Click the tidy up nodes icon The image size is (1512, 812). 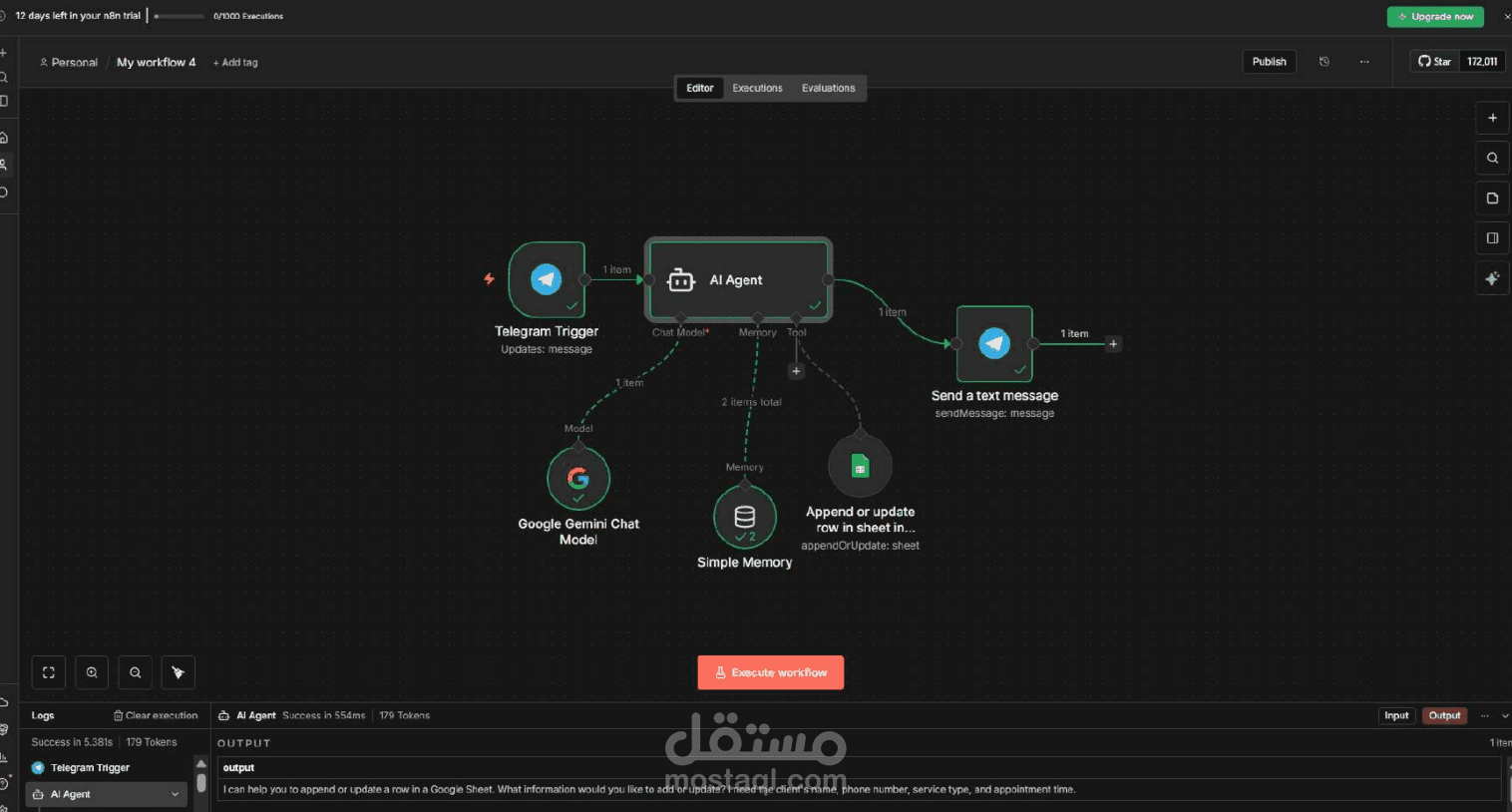[178, 672]
